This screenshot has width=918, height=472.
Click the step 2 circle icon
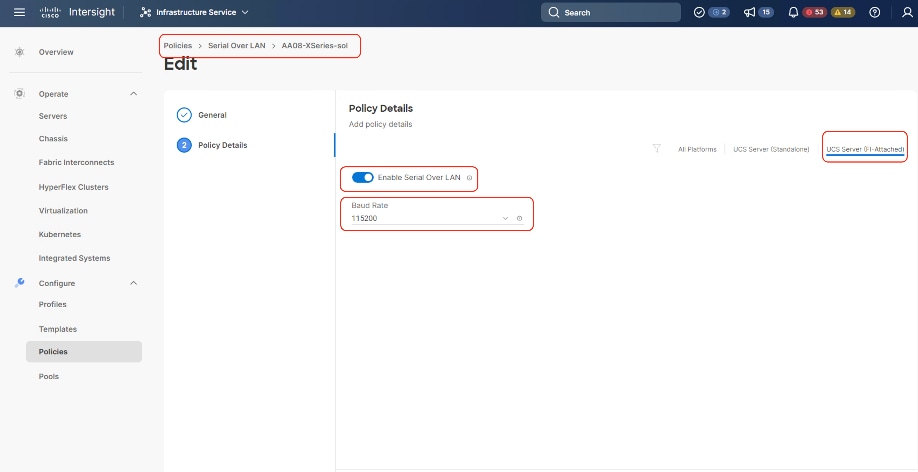click(184, 145)
